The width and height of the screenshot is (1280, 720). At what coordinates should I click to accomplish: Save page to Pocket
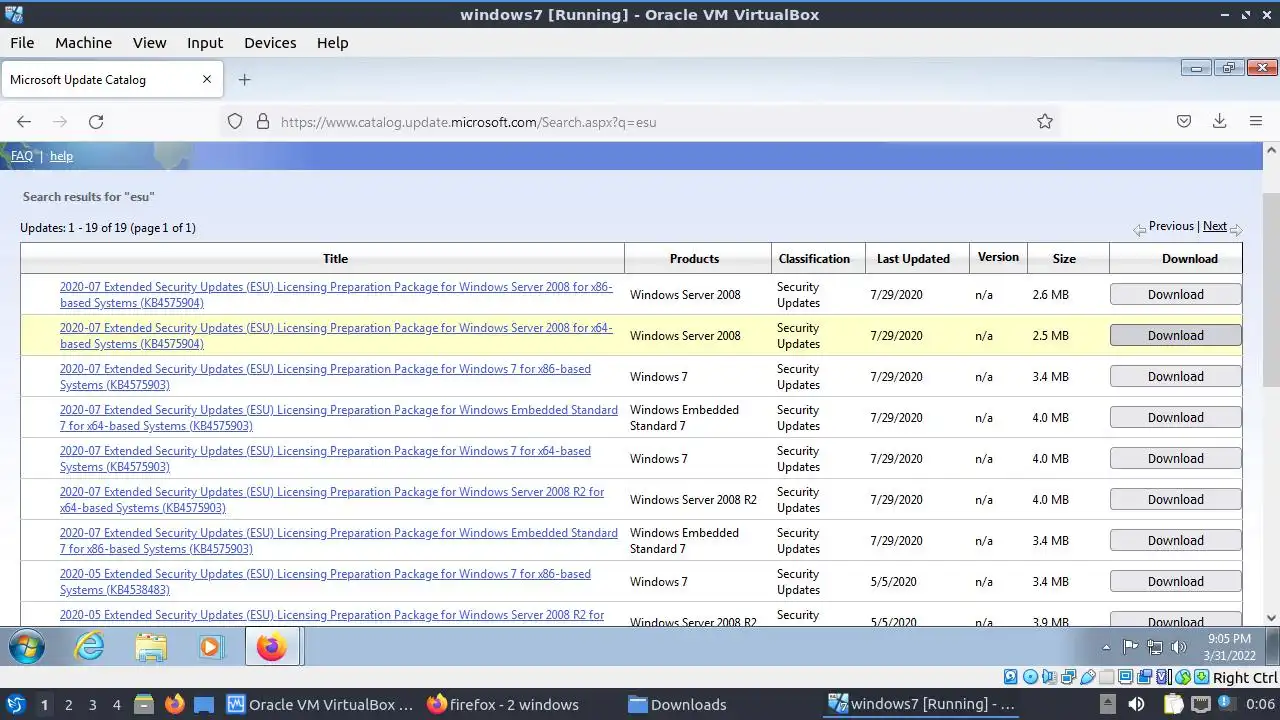[1184, 122]
